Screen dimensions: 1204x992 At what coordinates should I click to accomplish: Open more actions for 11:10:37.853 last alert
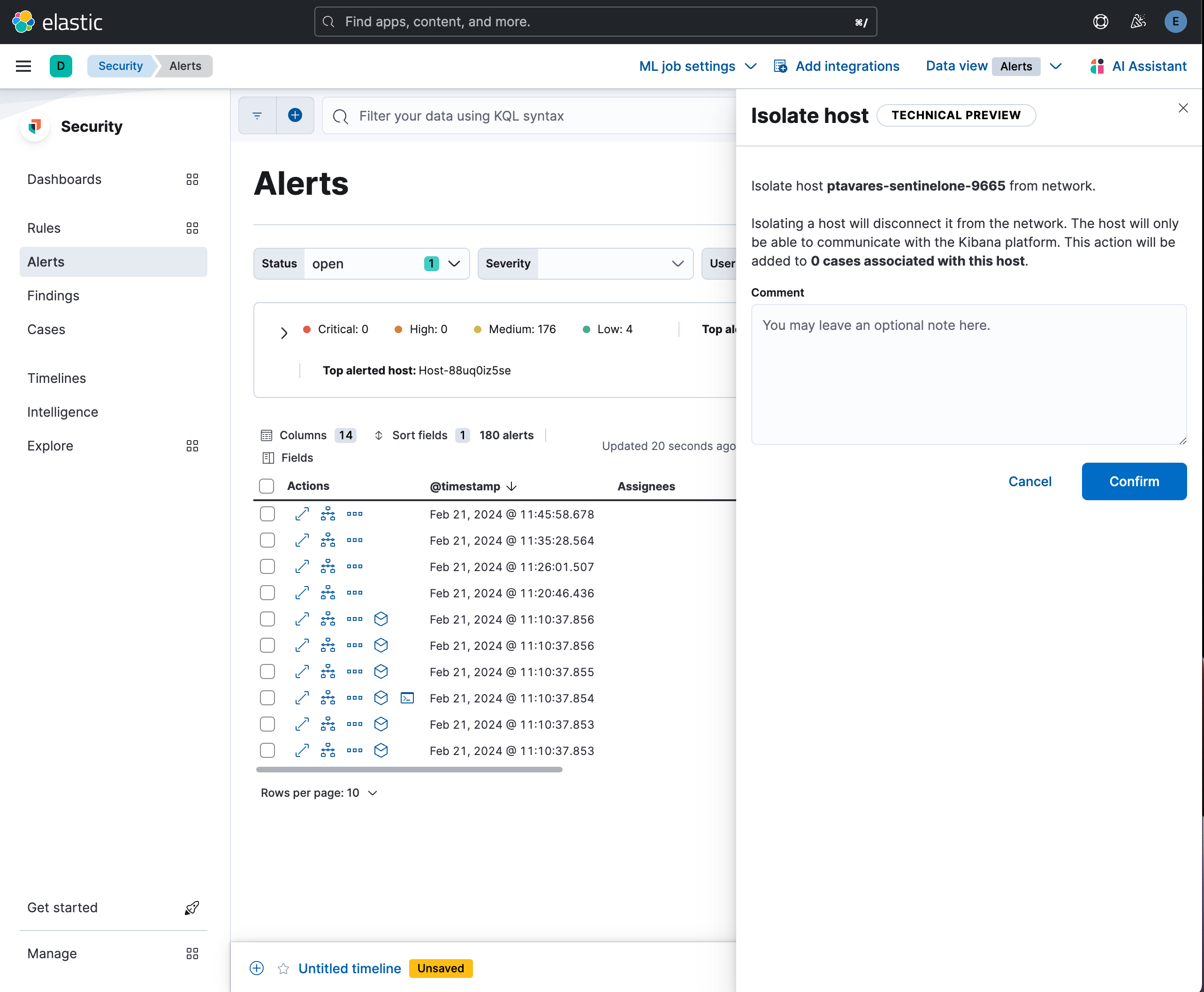point(354,750)
